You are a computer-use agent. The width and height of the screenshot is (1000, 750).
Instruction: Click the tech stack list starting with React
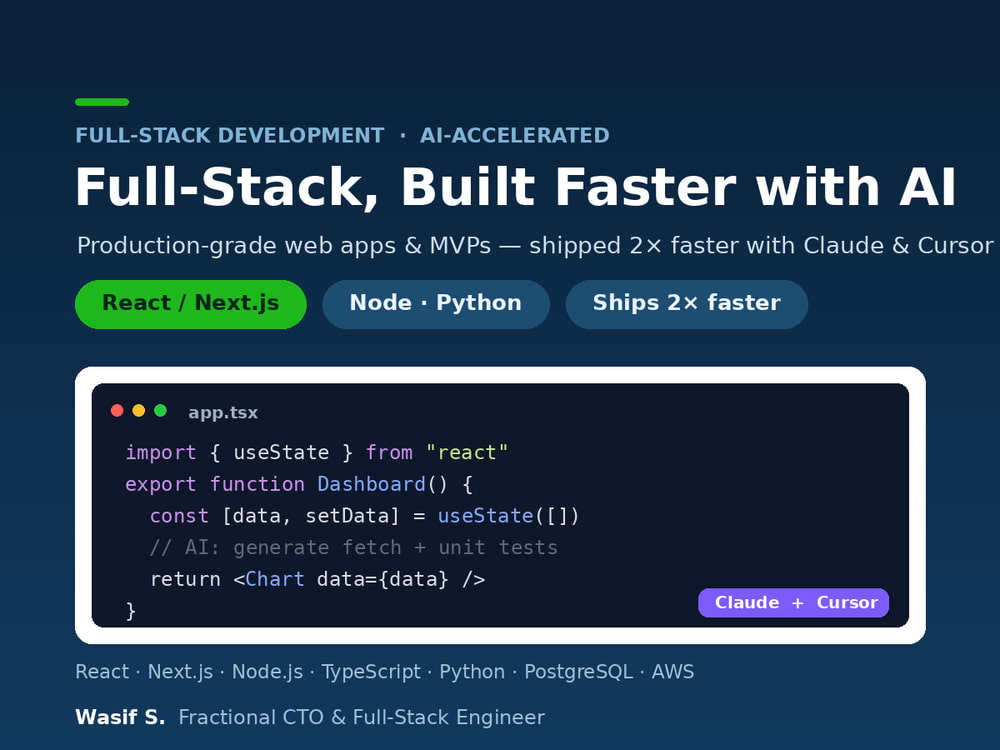(x=385, y=672)
